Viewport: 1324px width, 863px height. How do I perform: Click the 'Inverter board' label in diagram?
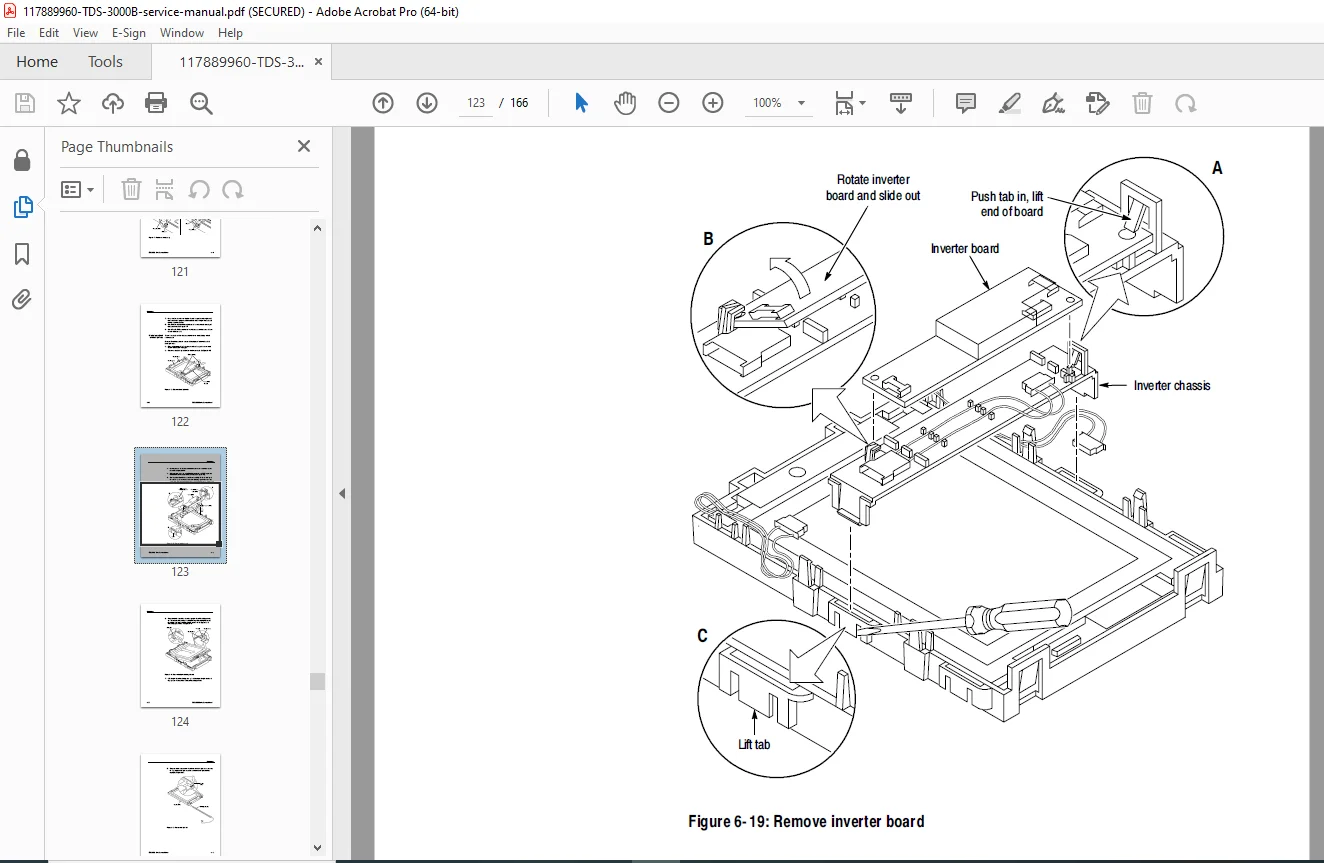(965, 249)
